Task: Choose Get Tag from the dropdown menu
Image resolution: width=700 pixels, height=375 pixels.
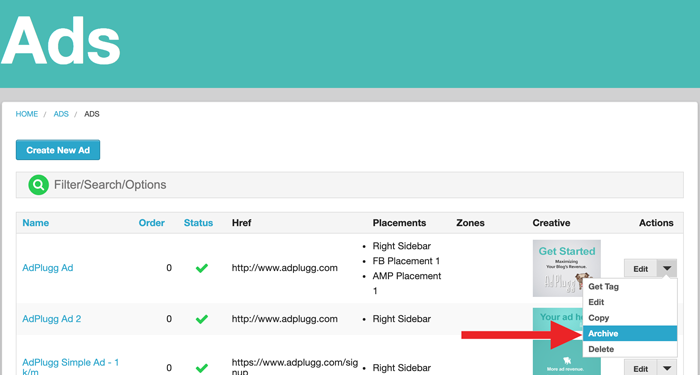Action: click(630, 287)
